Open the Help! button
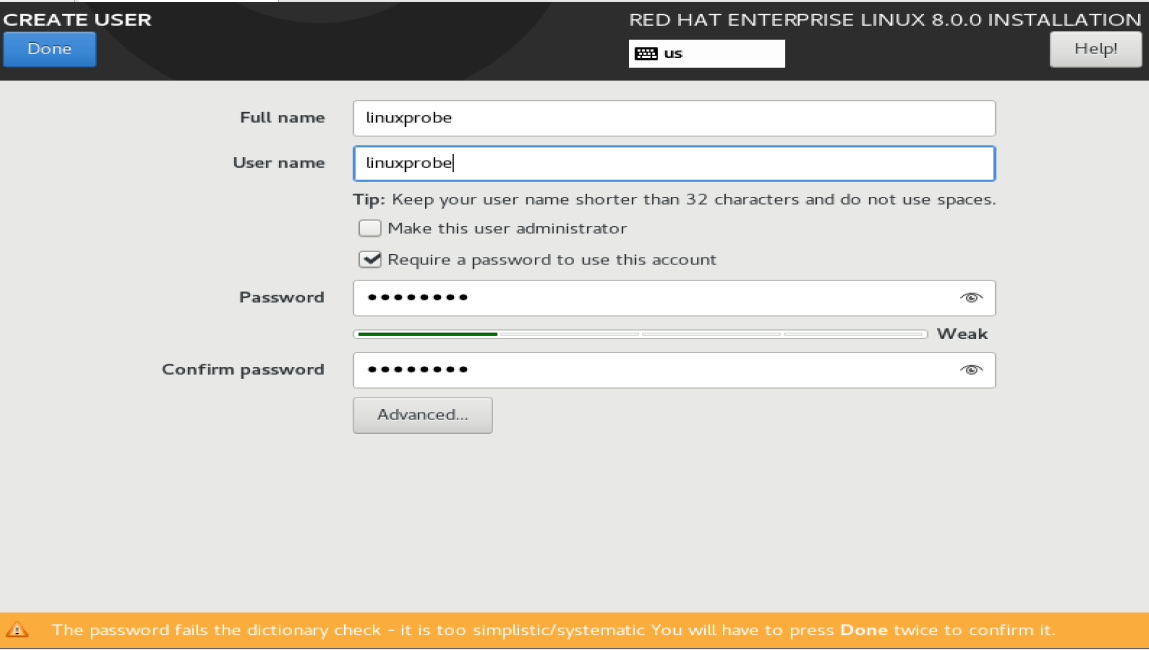The width and height of the screenshot is (1149, 650). click(x=1096, y=49)
